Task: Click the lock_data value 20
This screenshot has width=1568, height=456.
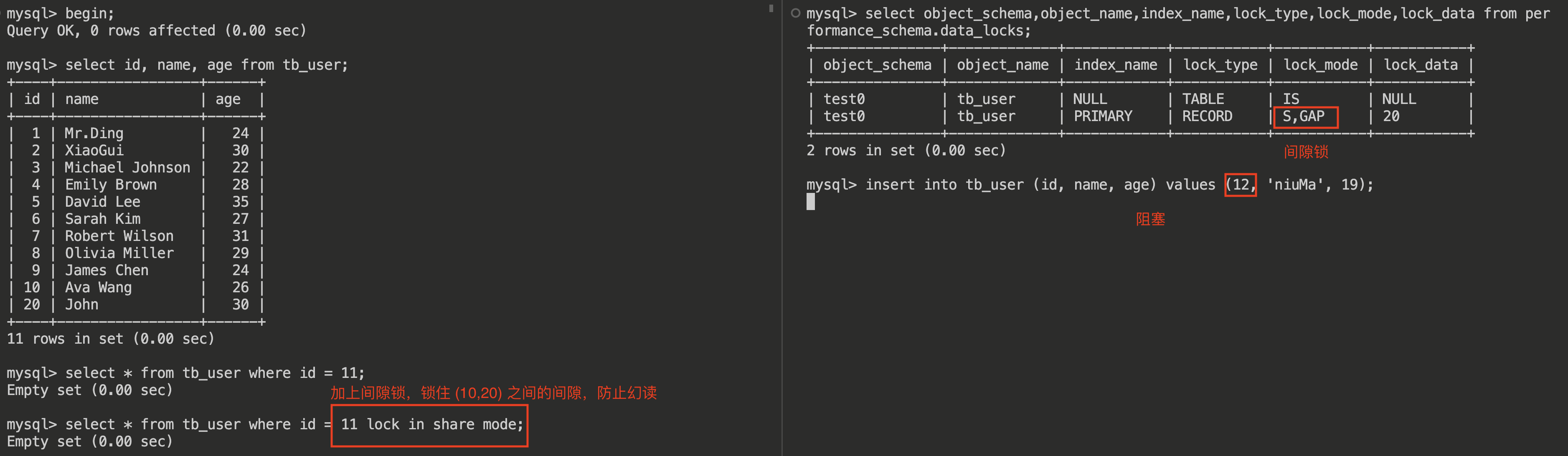Action: 1390,116
